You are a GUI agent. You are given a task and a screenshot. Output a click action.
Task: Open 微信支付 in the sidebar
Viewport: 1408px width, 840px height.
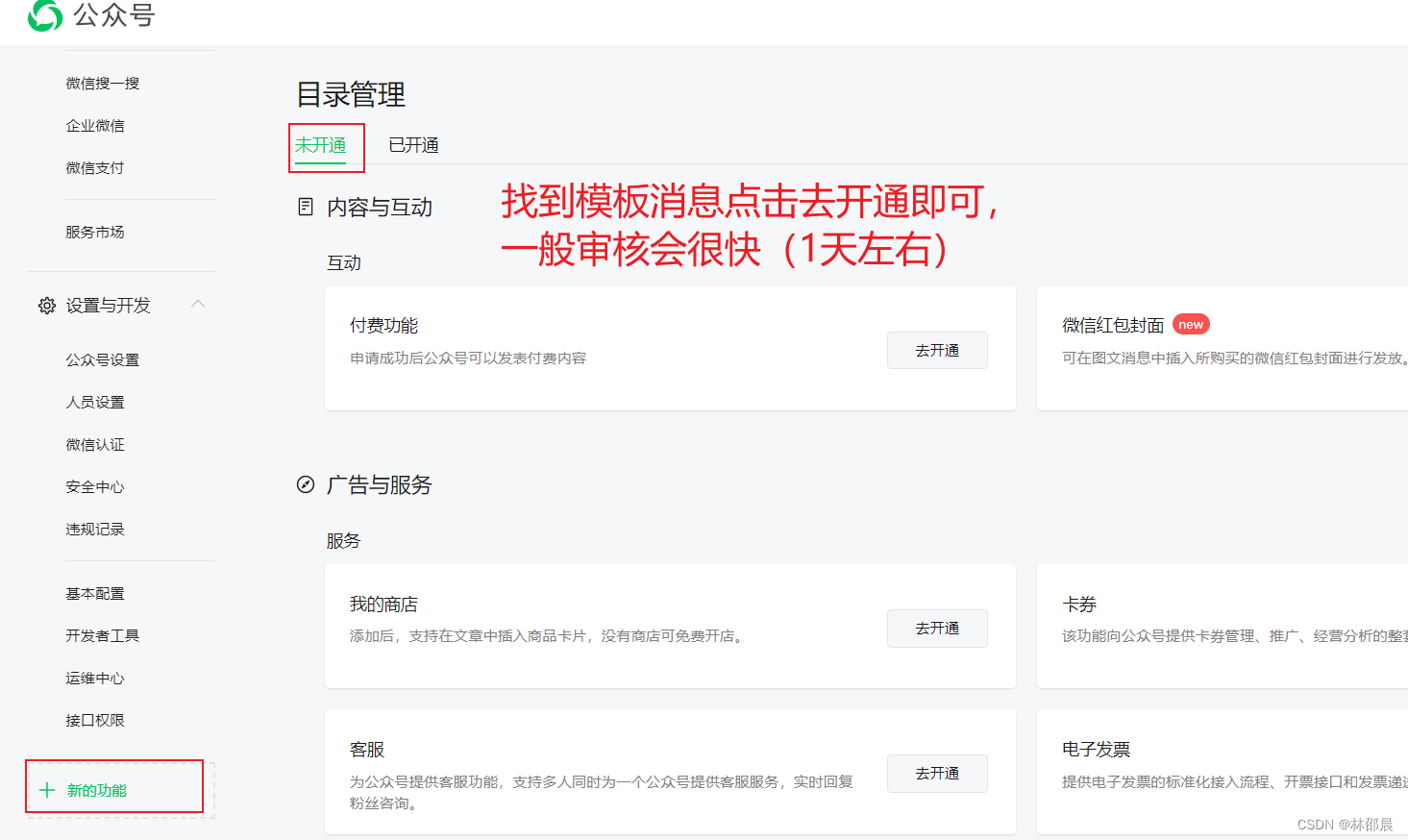[95, 168]
